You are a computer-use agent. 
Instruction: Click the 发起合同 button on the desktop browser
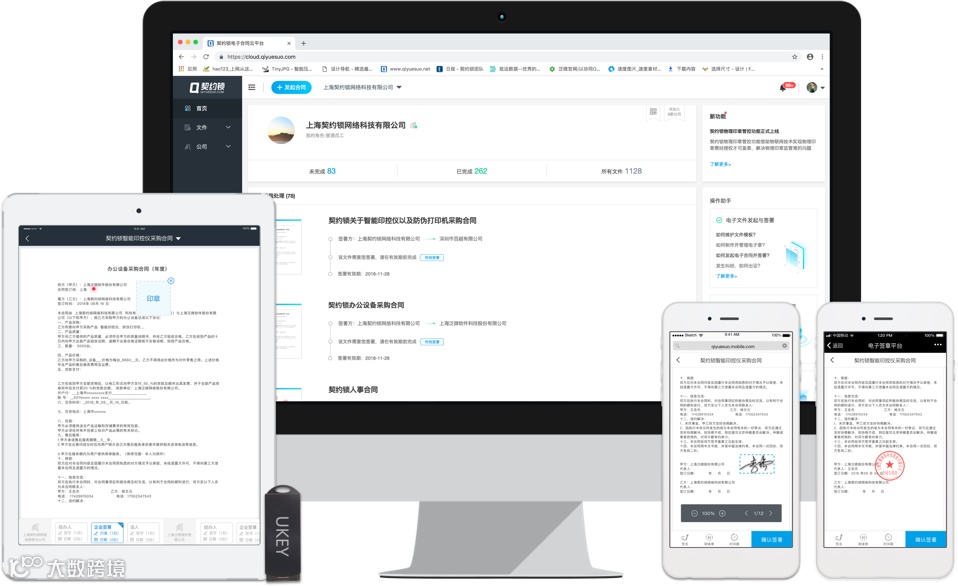point(291,87)
